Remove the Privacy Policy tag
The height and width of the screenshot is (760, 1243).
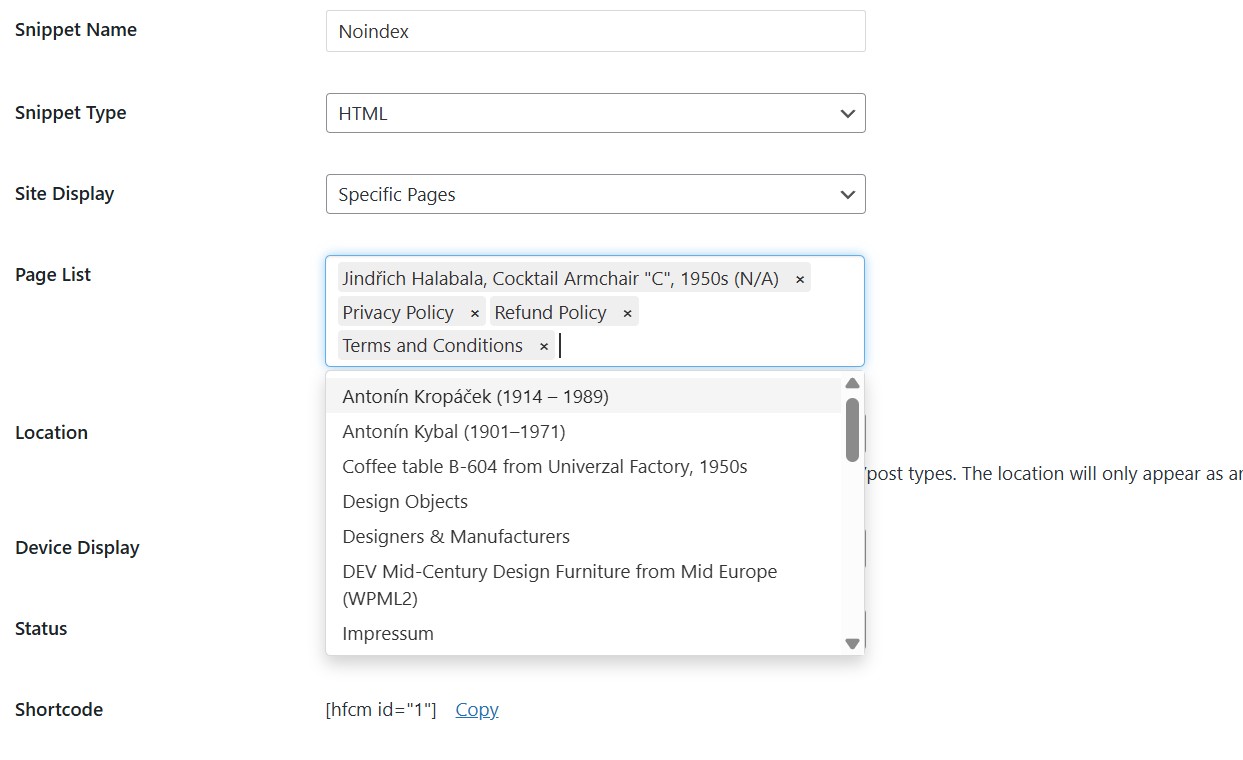click(474, 314)
